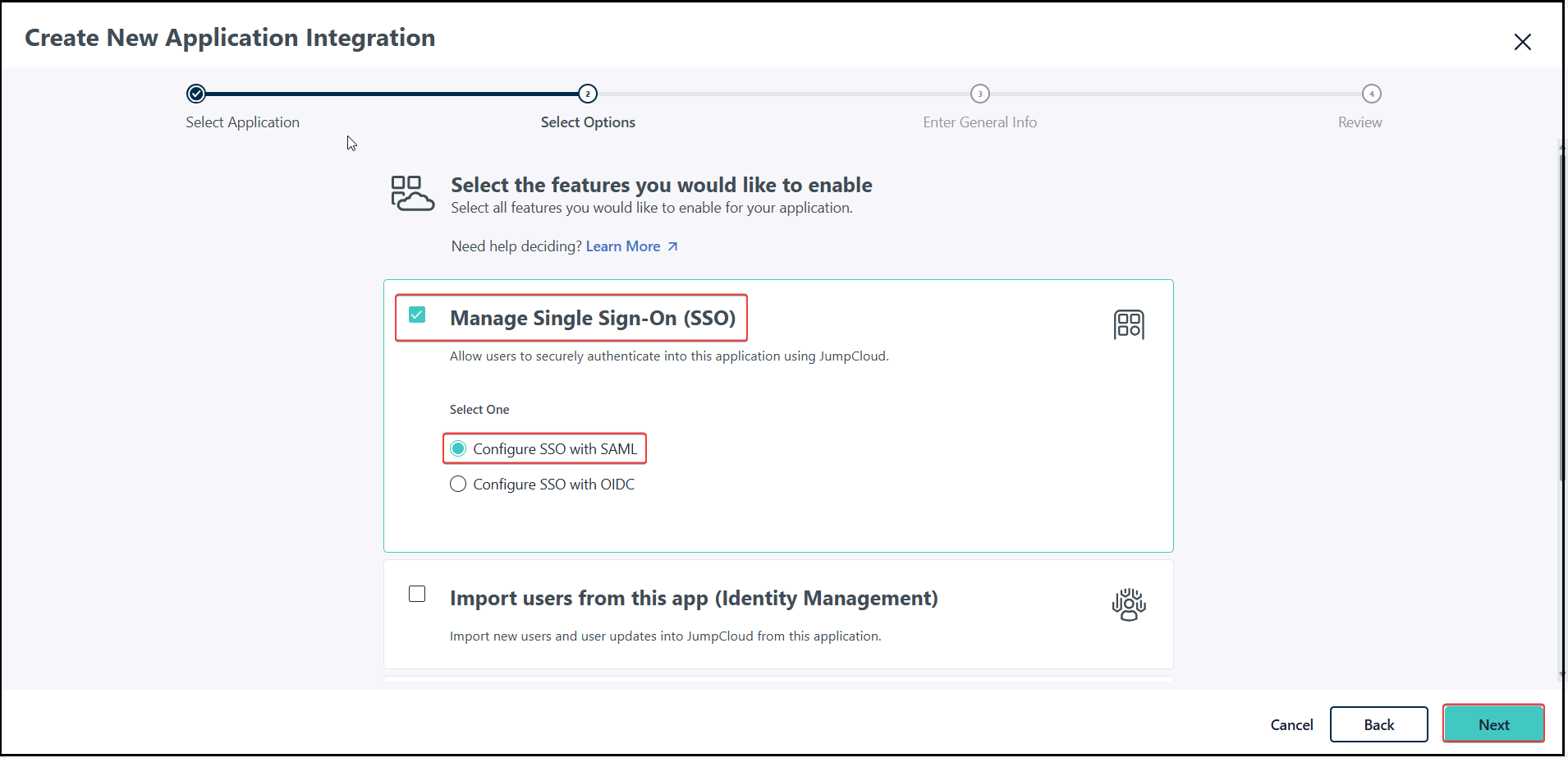
Task: Click the SSO application grid icon
Action: tap(1129, 324)
